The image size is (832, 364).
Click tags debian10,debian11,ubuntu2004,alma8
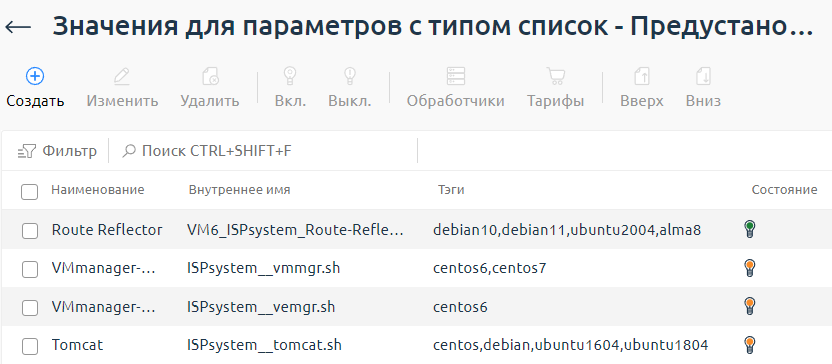tap(567, 230)
